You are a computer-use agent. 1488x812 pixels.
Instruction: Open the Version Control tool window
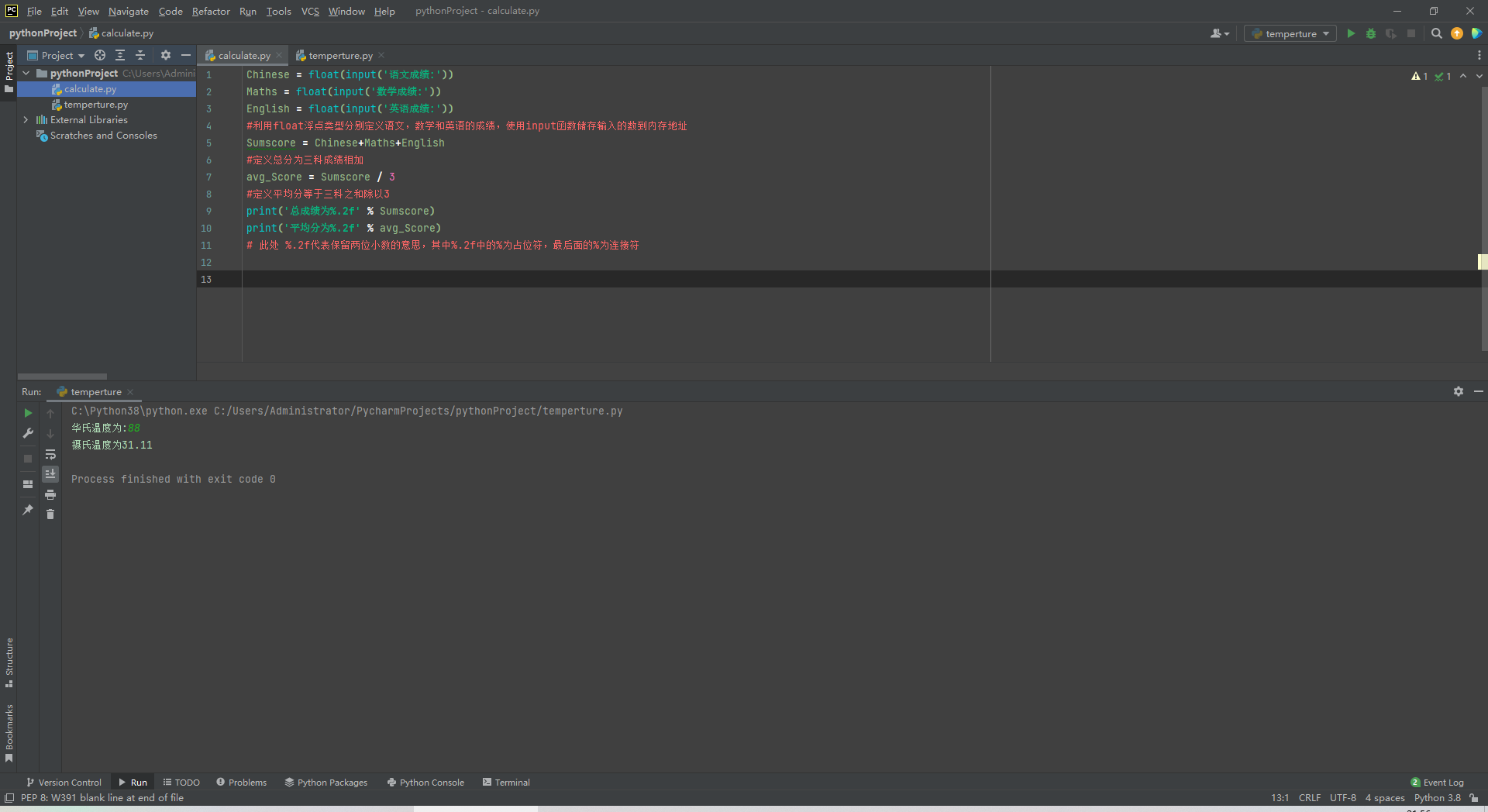point(64,782)
